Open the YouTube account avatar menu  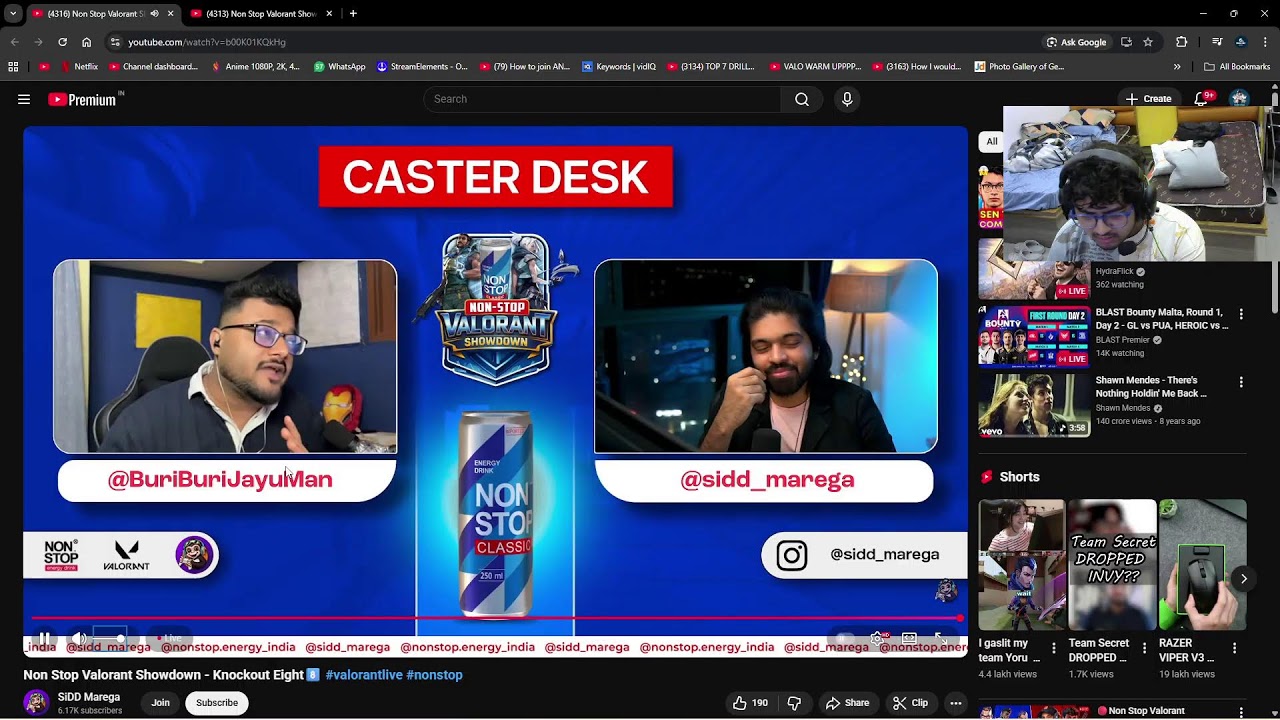point(1240,99)
